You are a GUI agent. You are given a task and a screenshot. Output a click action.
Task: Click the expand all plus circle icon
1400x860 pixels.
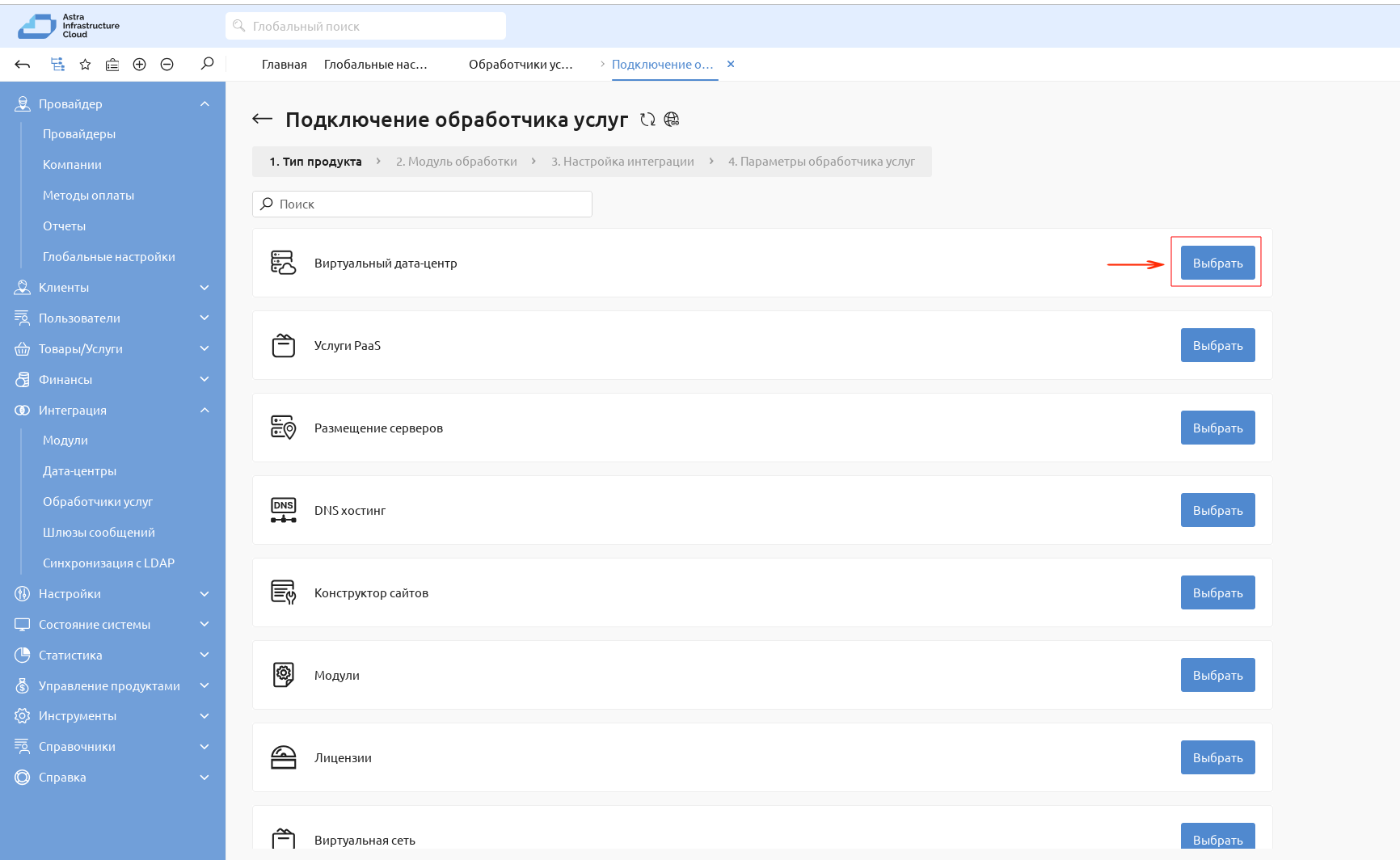[x=140, y=65]
